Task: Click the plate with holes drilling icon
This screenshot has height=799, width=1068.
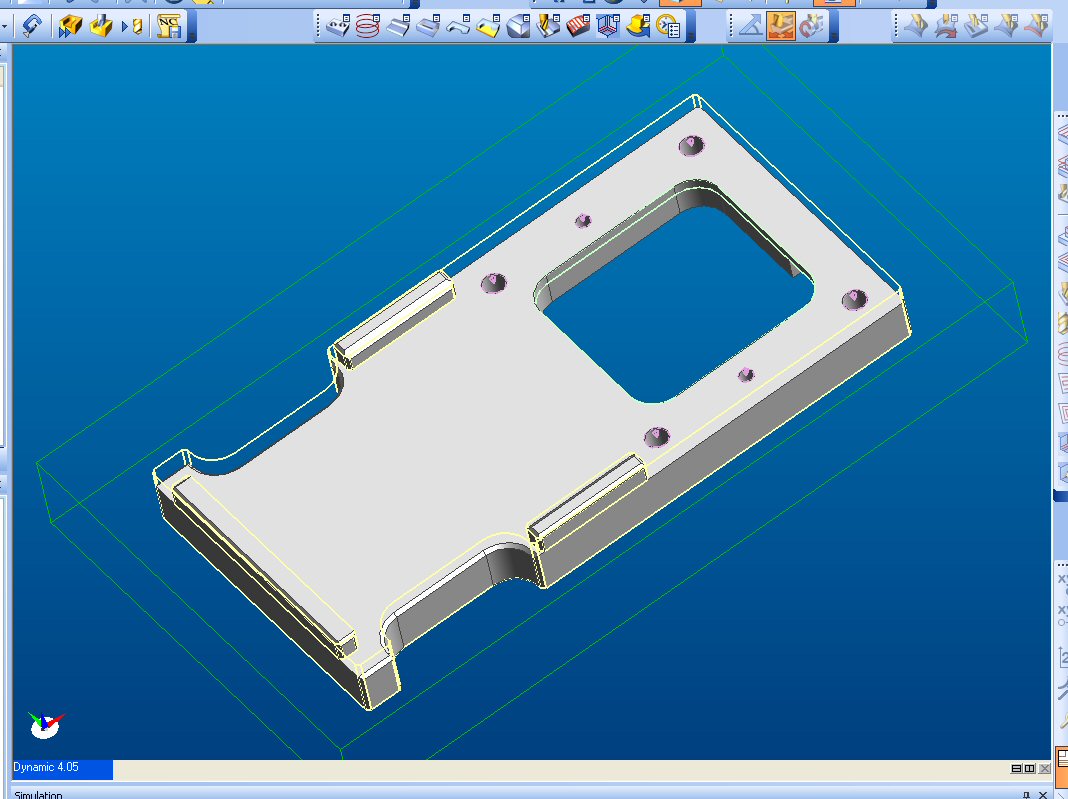Action: pyautogui.click(x=337, y=27)
